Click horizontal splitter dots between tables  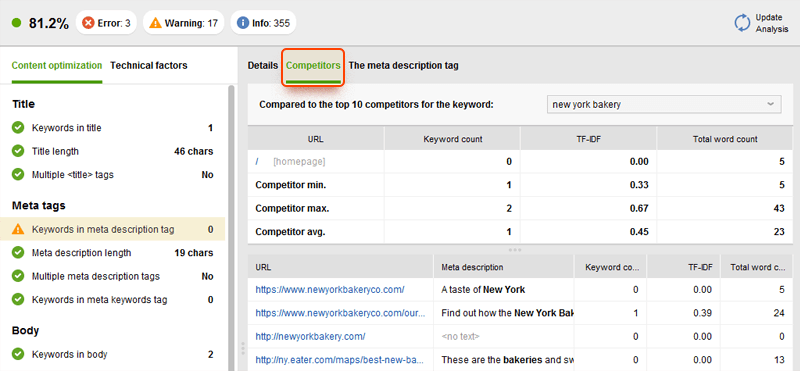click(515, 250)
